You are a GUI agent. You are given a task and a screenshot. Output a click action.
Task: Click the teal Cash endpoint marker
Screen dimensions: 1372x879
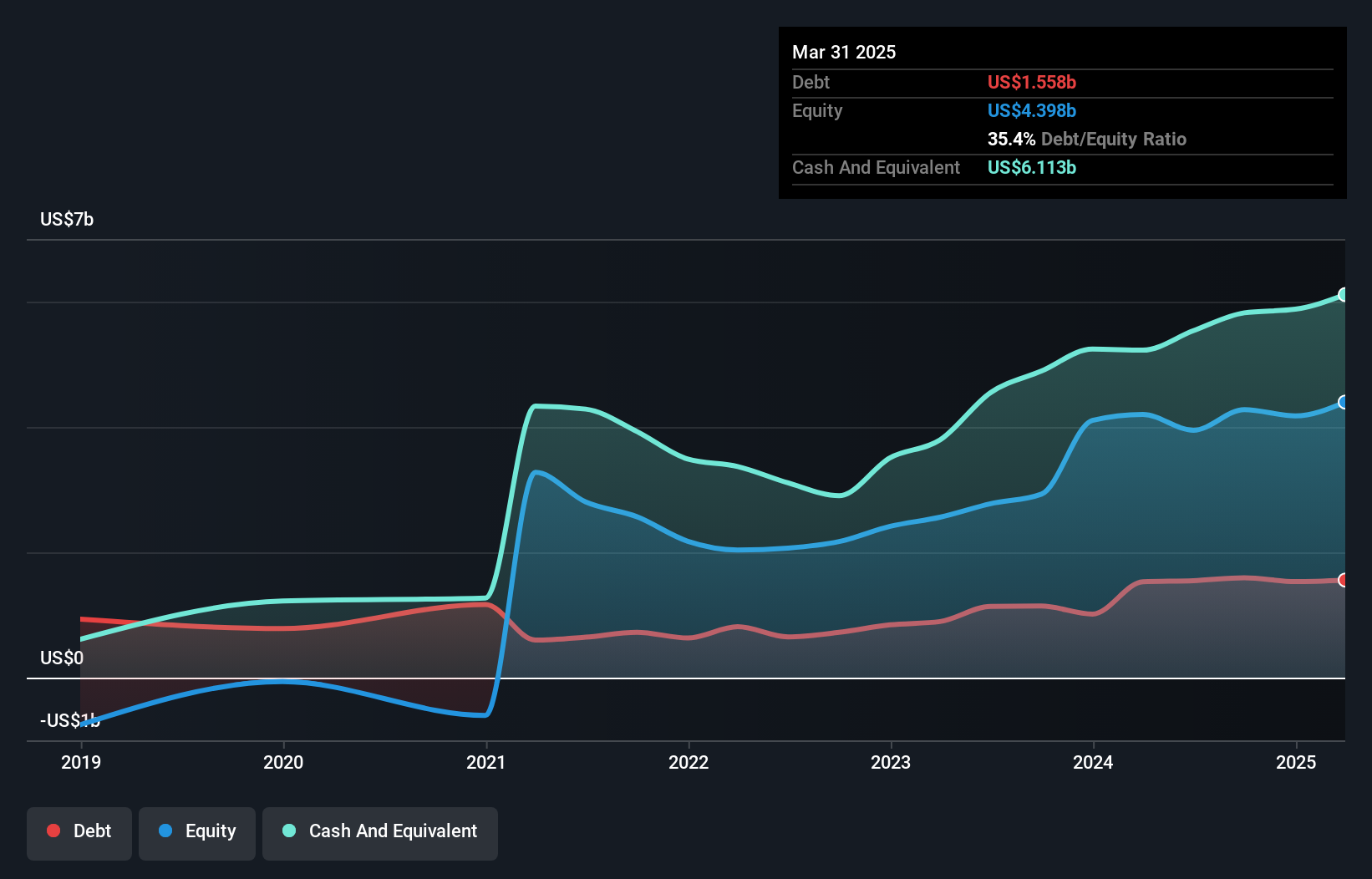click(x=1343, y=294)
